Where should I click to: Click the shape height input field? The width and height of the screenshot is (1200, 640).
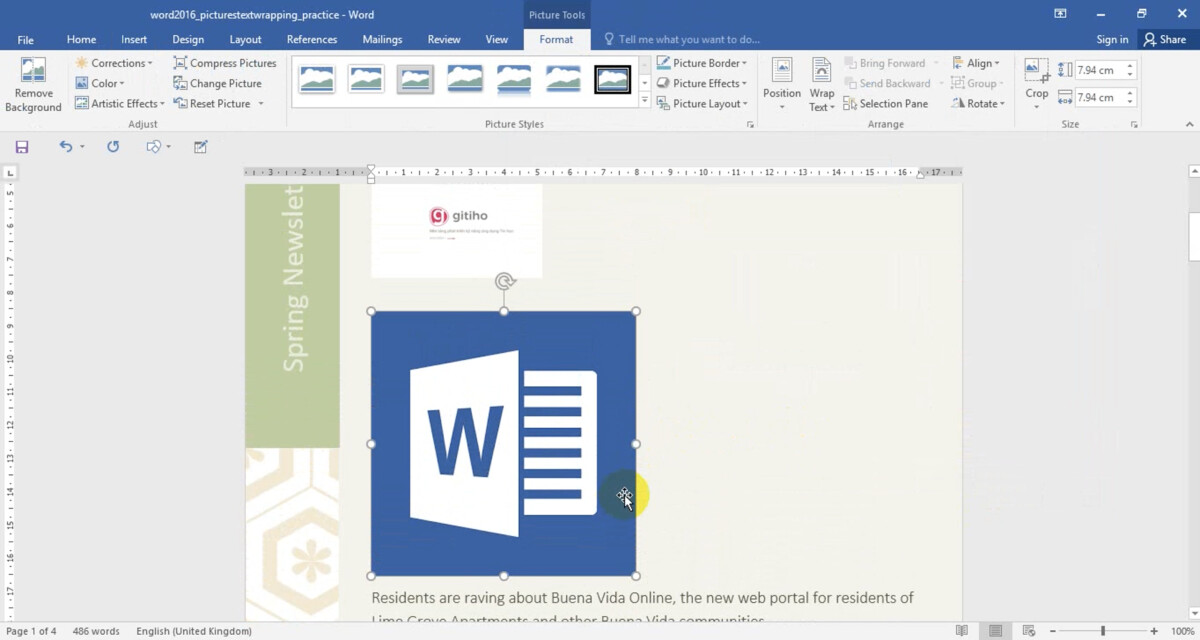(x=1099, y=71)
